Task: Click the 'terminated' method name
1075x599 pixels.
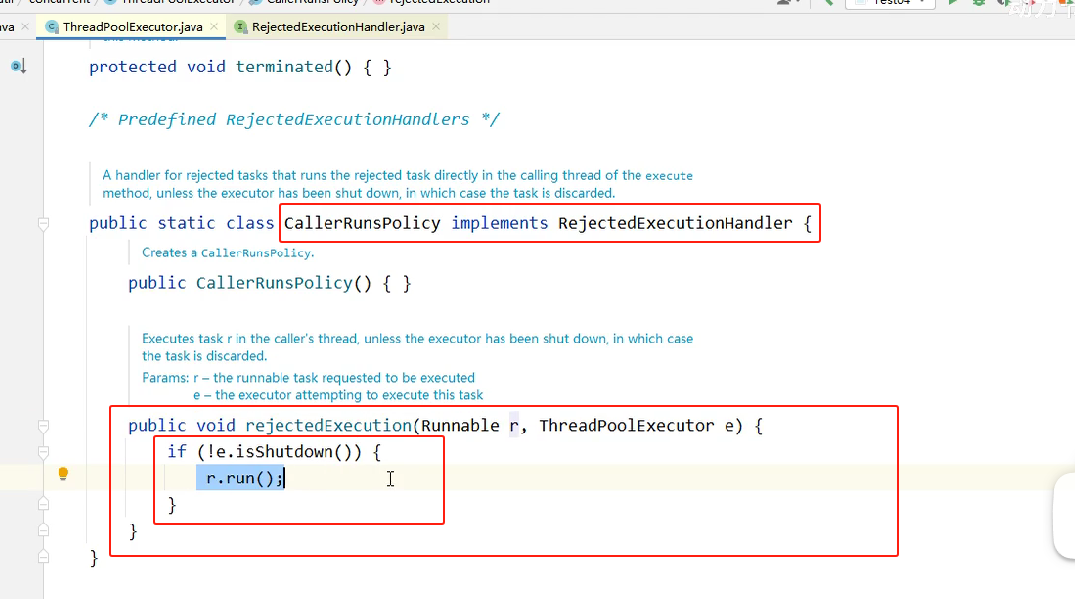Action: (284, 66)
